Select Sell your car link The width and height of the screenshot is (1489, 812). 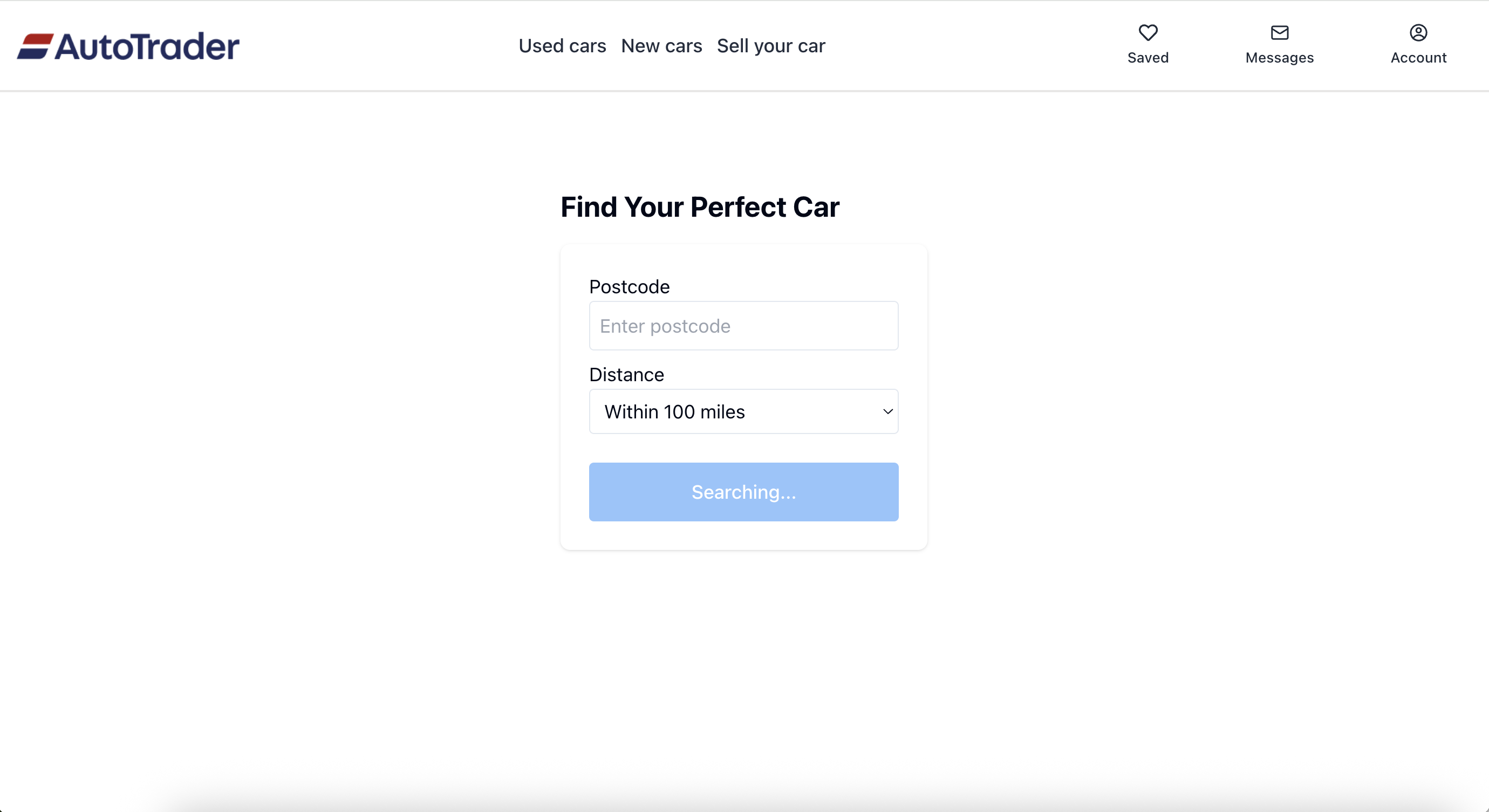[x=771, y=46]
